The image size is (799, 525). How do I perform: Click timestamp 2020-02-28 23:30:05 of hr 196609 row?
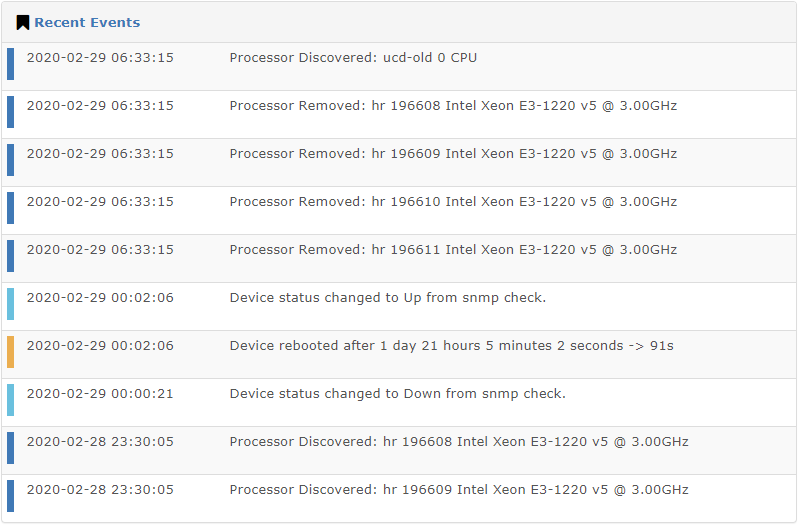point(100,489)
